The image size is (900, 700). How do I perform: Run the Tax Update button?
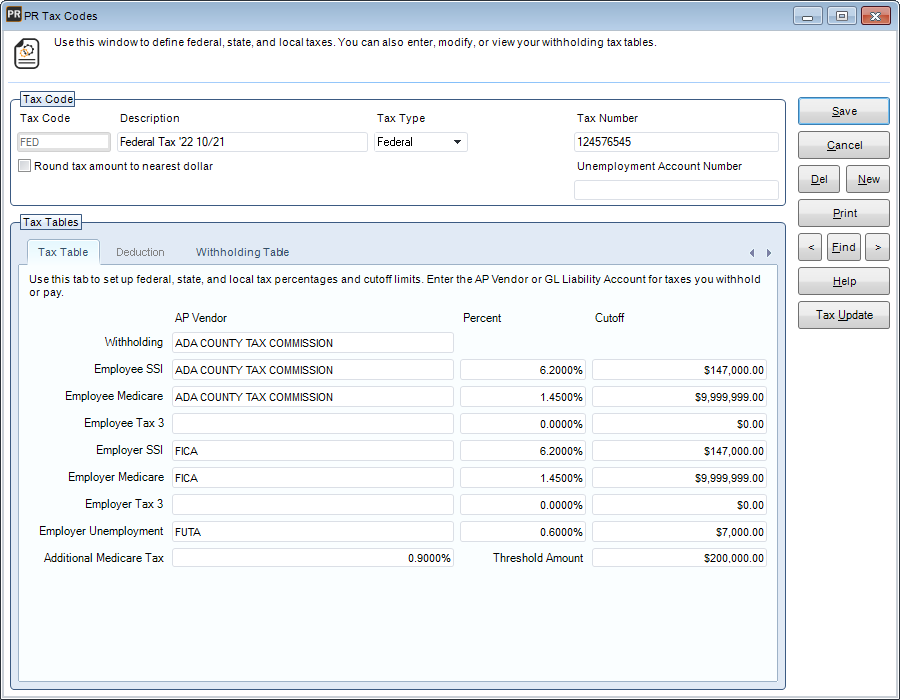pyautogui.click(x=844, y=315)
